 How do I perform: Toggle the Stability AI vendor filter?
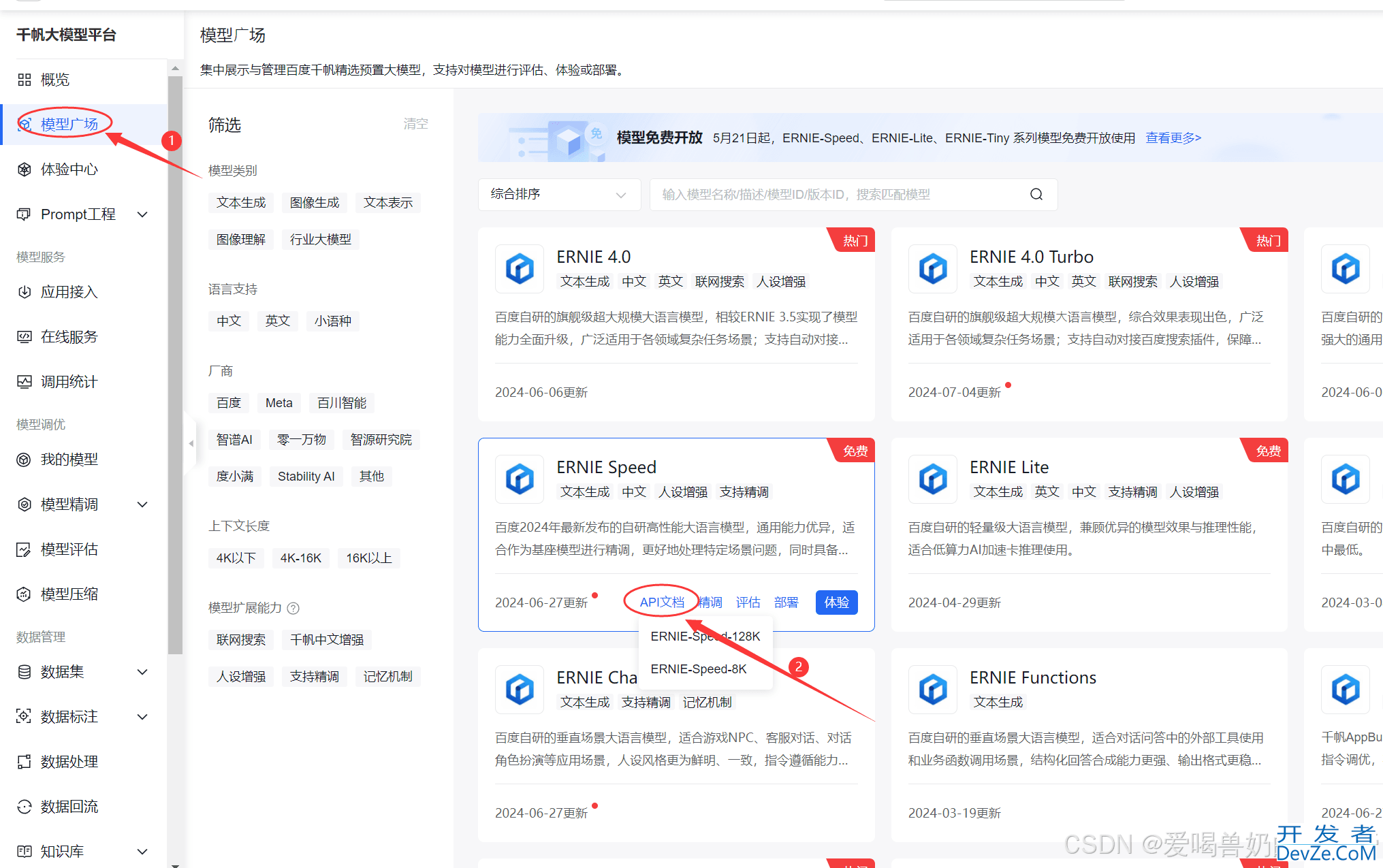306,477
